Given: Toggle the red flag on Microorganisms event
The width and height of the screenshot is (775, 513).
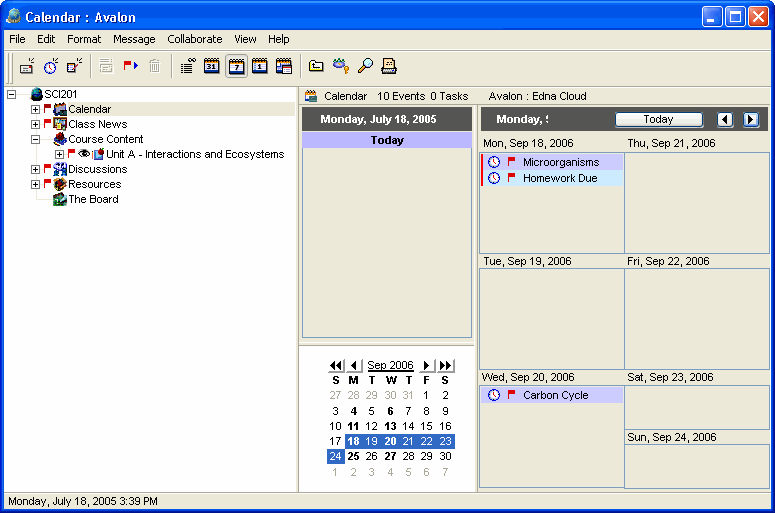Looking at the screenshot, I should pyautogui.click(x=512, y=162).
